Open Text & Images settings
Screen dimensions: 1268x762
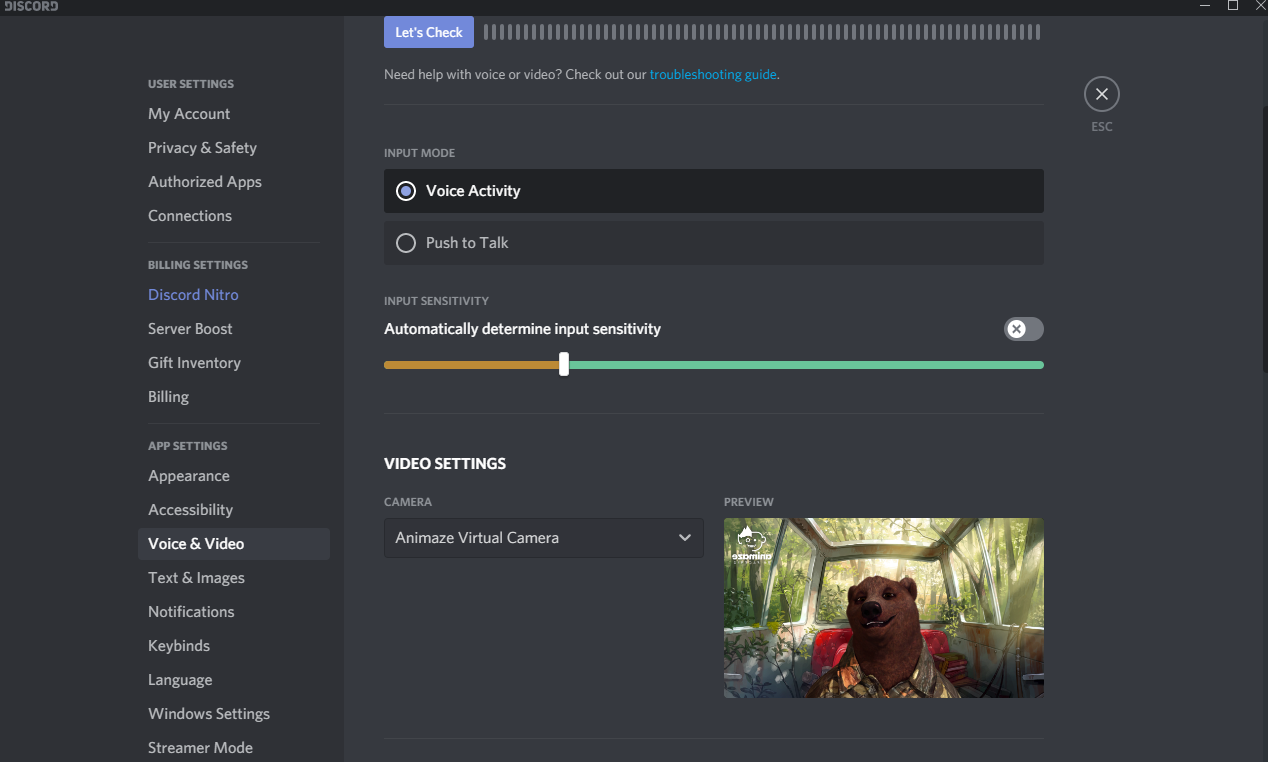196,577
